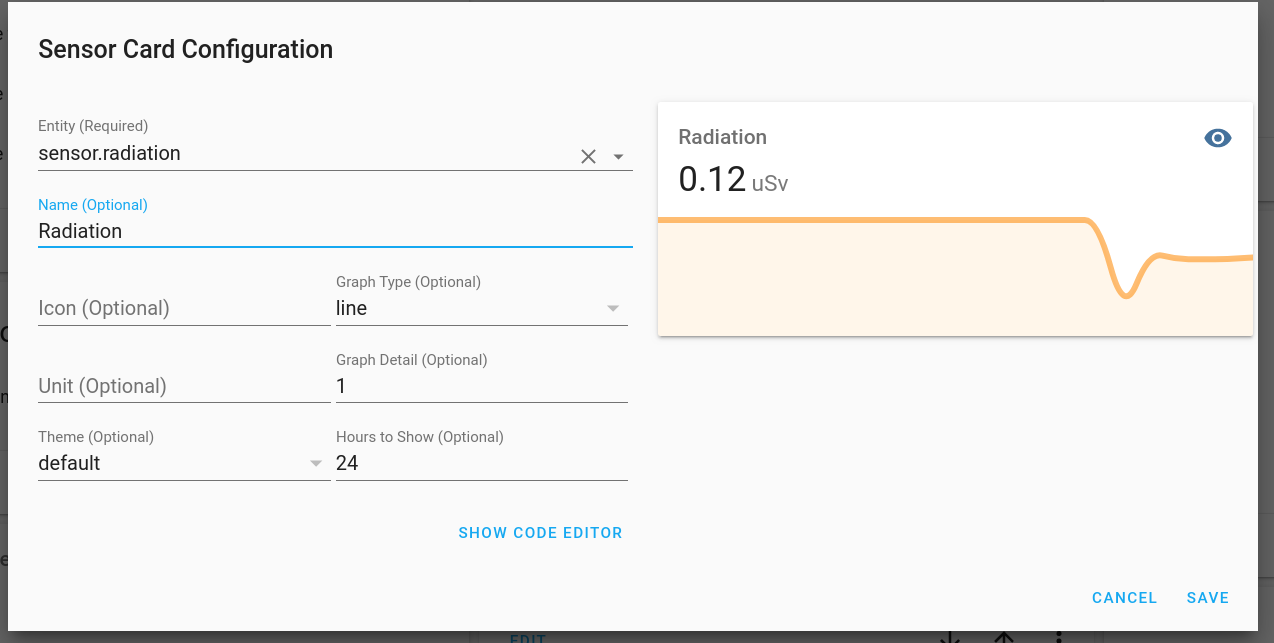Toggle the eye icon on Radiation preview

coord(1217,139)
